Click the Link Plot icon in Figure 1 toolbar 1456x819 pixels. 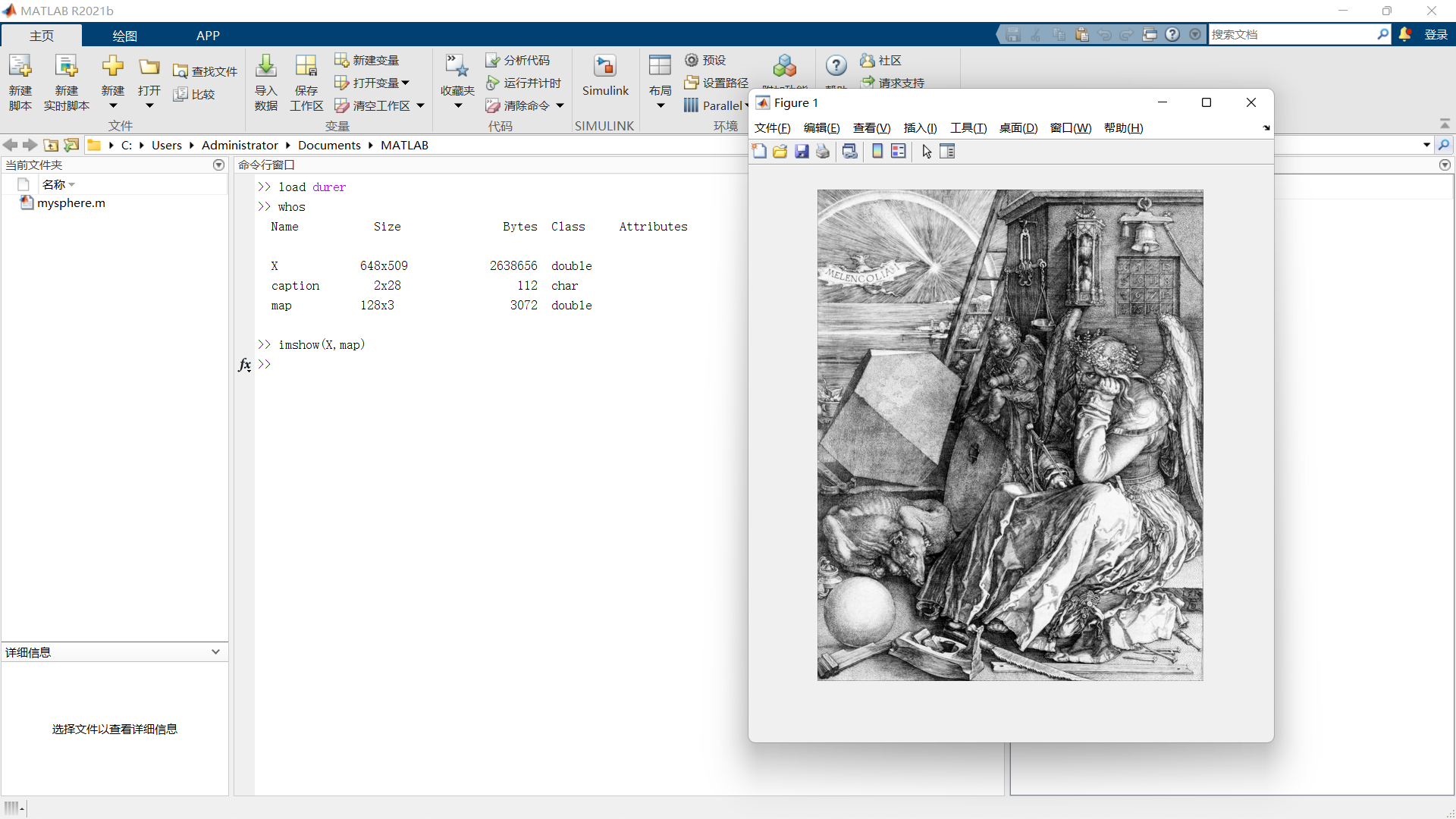pyautogui.click(x=850, y=151)
